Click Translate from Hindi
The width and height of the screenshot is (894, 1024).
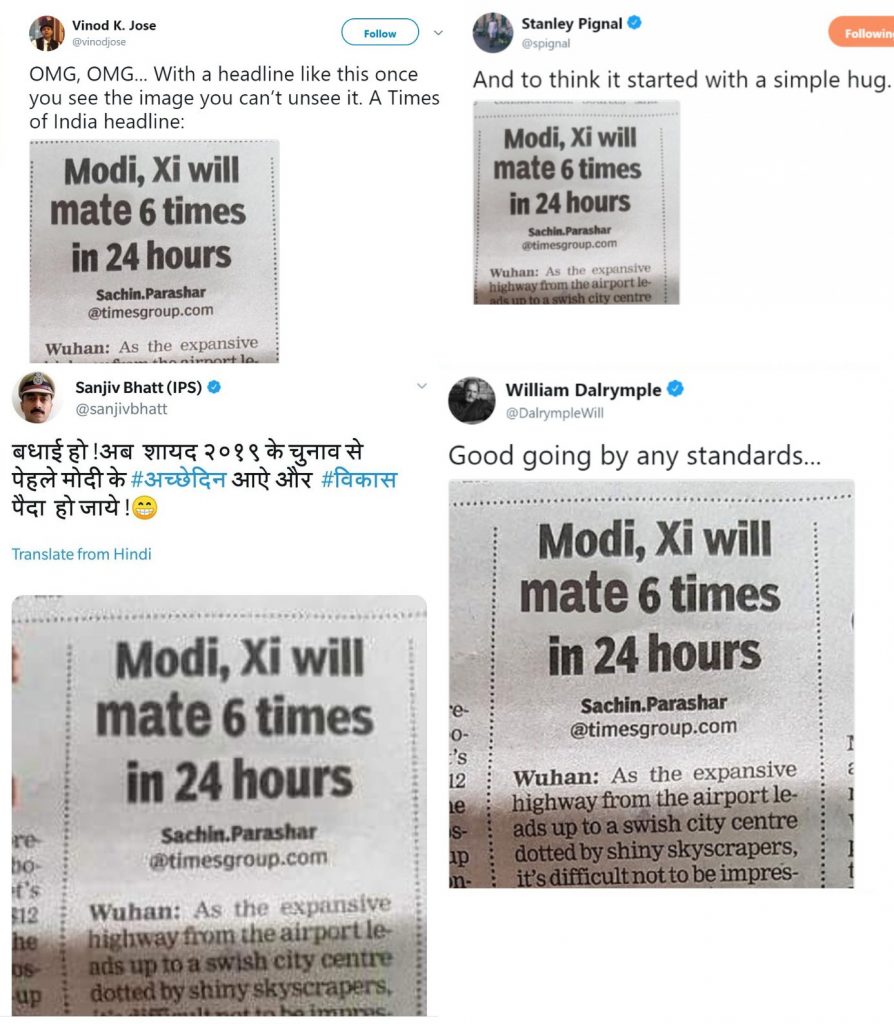point(82,554)
